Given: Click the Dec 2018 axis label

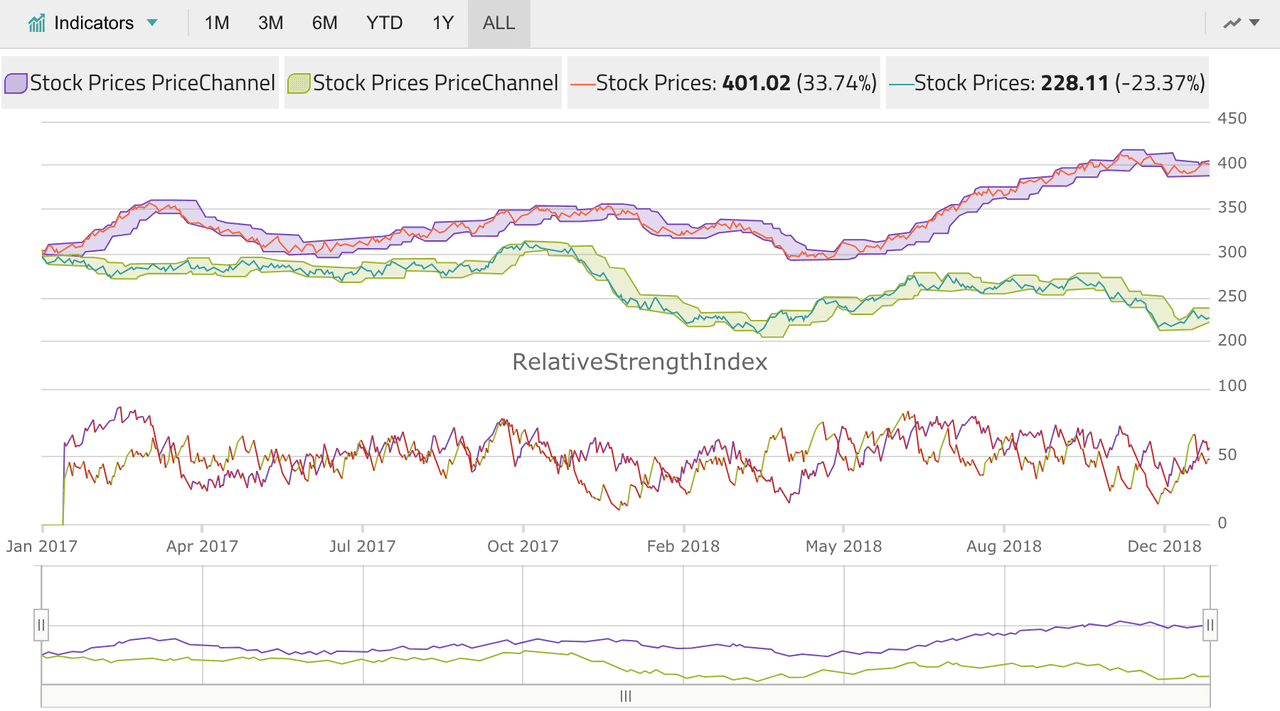Looking at the screenshot, I should (1165, 546).
